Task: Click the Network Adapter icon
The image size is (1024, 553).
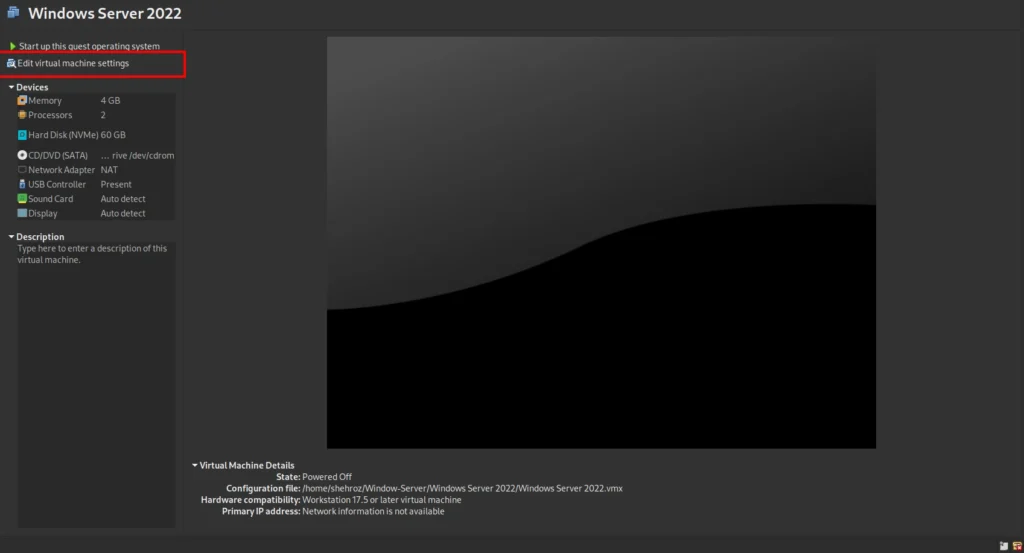Action: pos(22,170)
